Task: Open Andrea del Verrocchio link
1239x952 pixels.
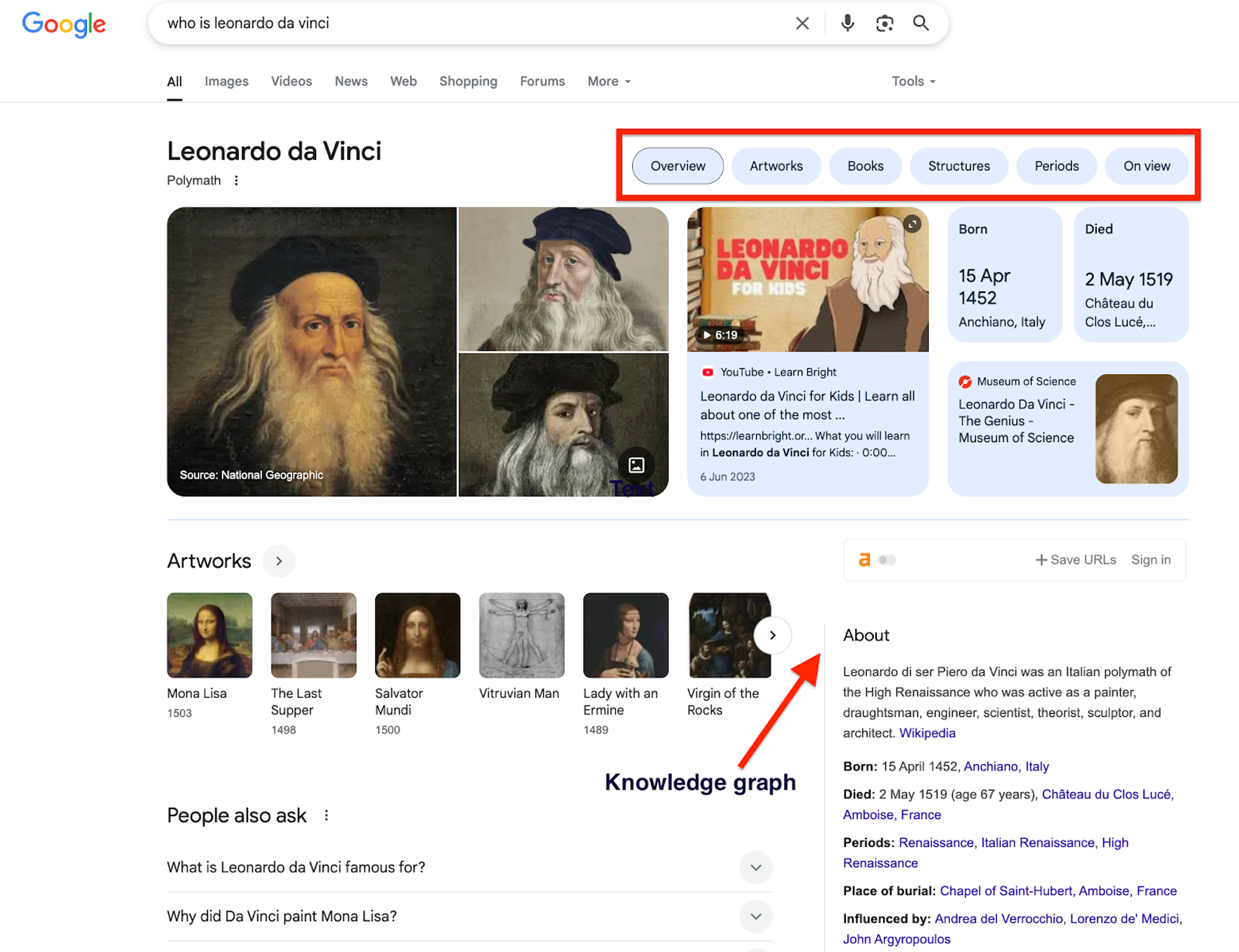Action: 998,918
